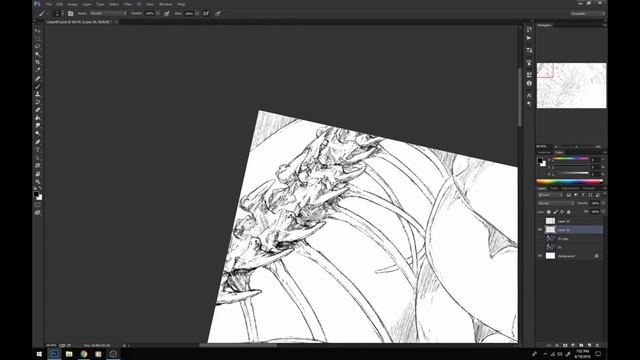The width and height of the screenshot is (640, 360).
Task: Select the Hand tool
Action: point(38,173)
